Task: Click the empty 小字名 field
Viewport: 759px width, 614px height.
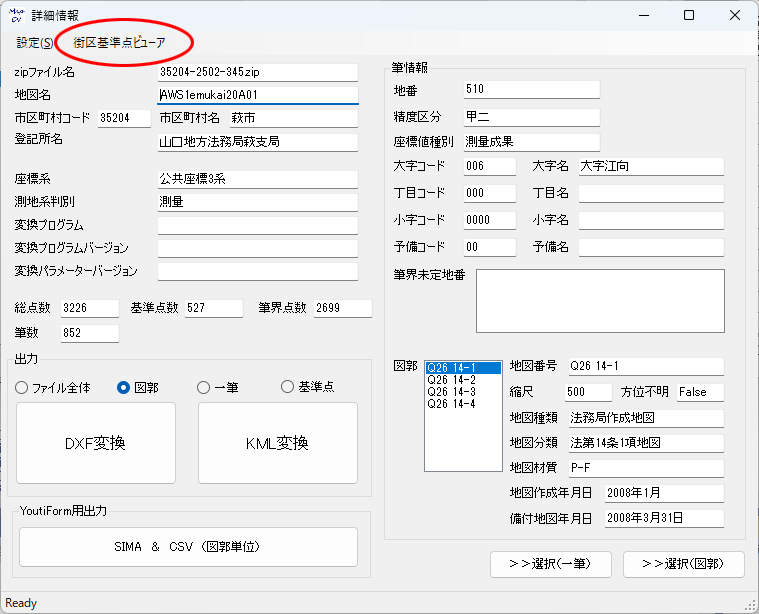Action: click(x=651, y=220)
